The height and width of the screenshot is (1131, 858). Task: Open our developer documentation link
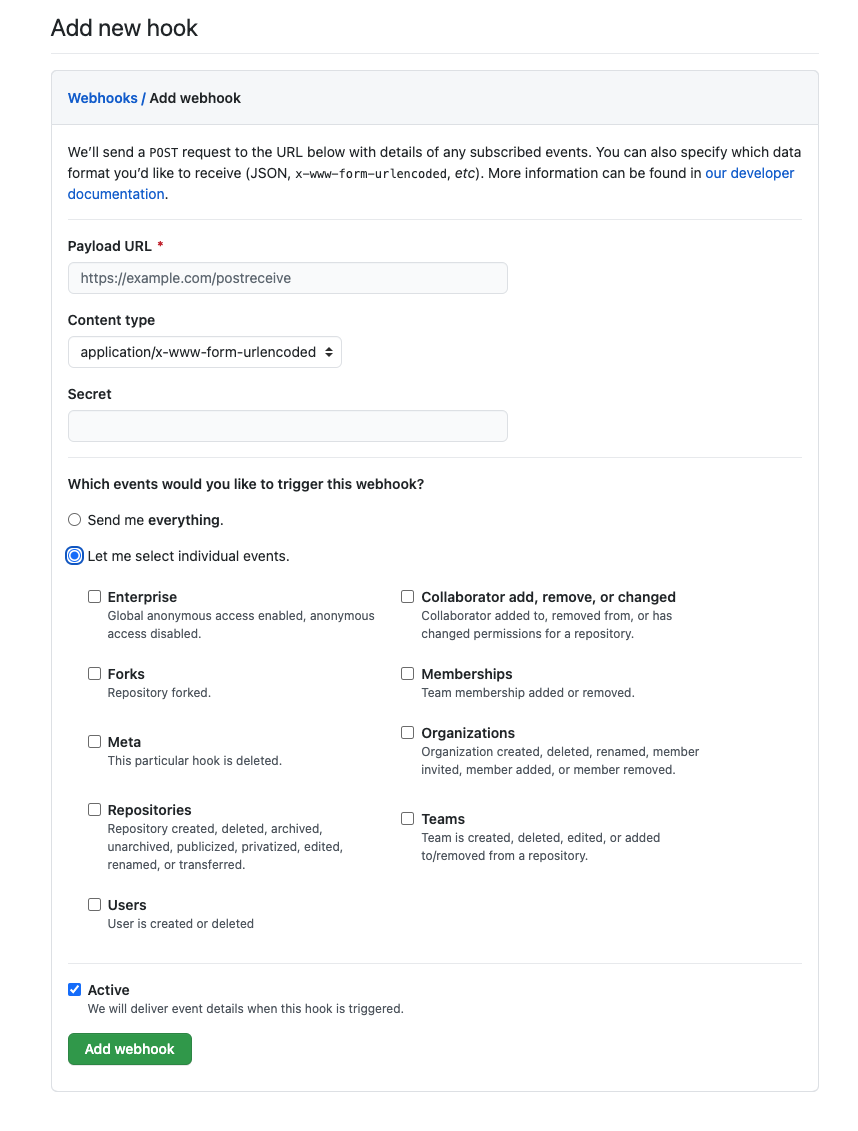pyautogui.click(x=749, y=172)
